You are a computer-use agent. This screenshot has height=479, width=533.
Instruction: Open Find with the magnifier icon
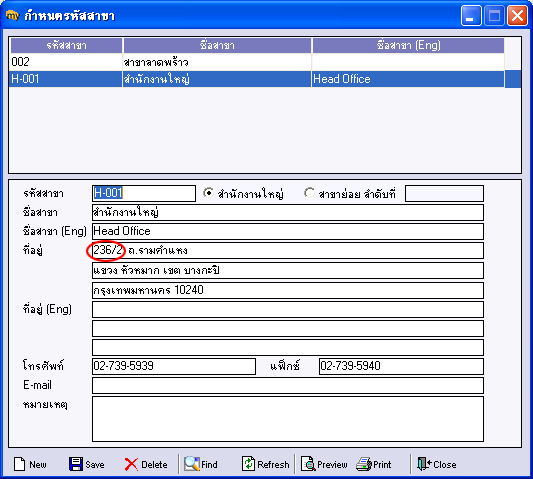(201, 464)
